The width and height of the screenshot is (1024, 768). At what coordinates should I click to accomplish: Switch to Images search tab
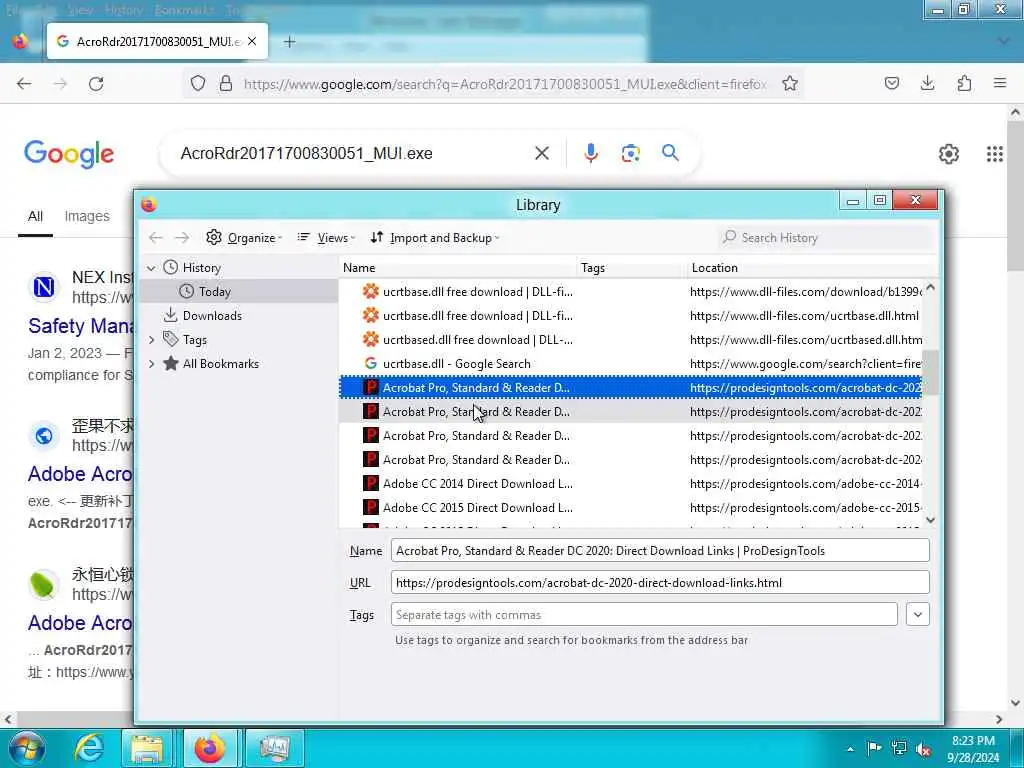coord(87,216)
